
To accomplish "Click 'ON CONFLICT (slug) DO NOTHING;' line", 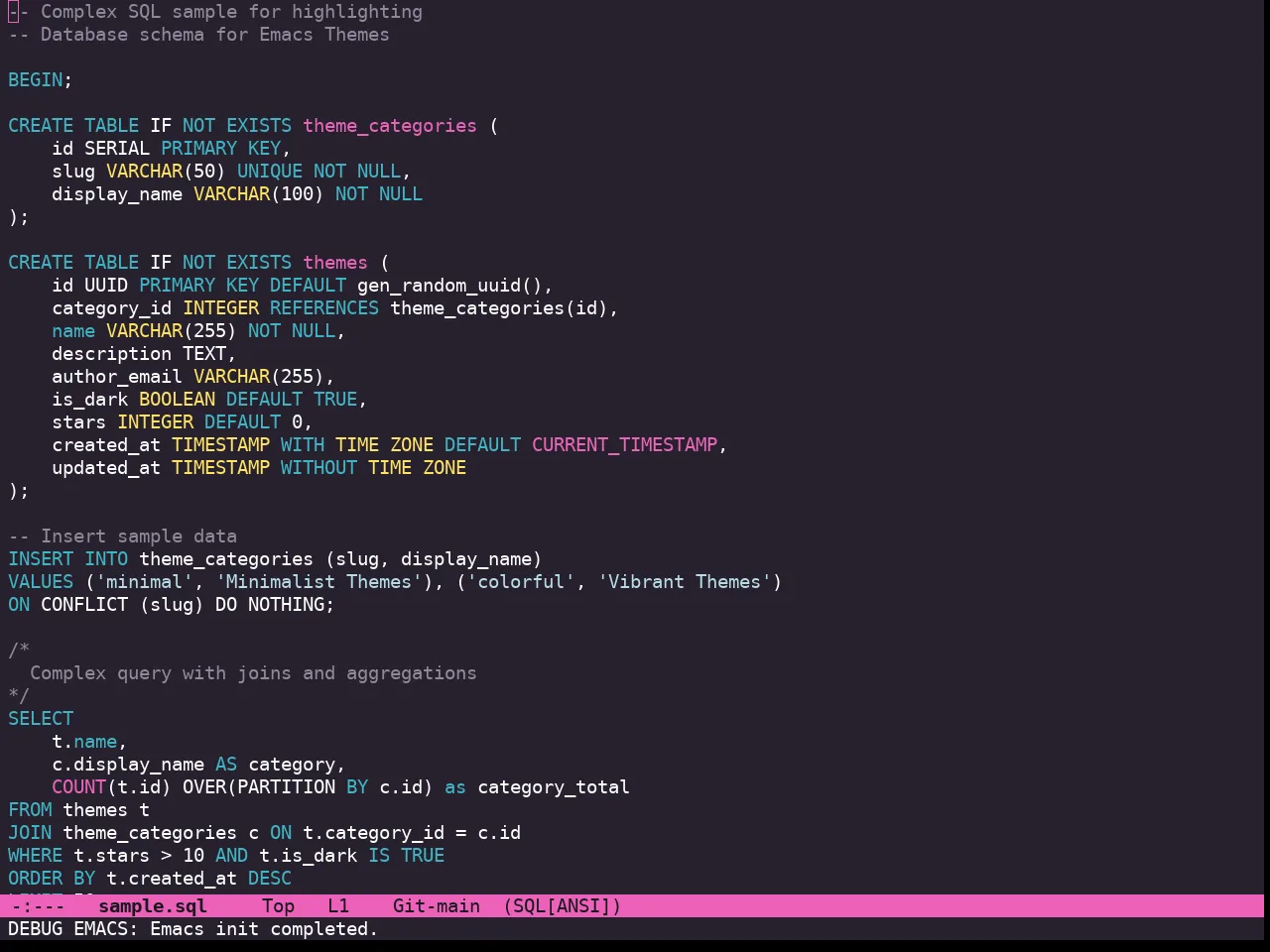I will pos(171,605).
